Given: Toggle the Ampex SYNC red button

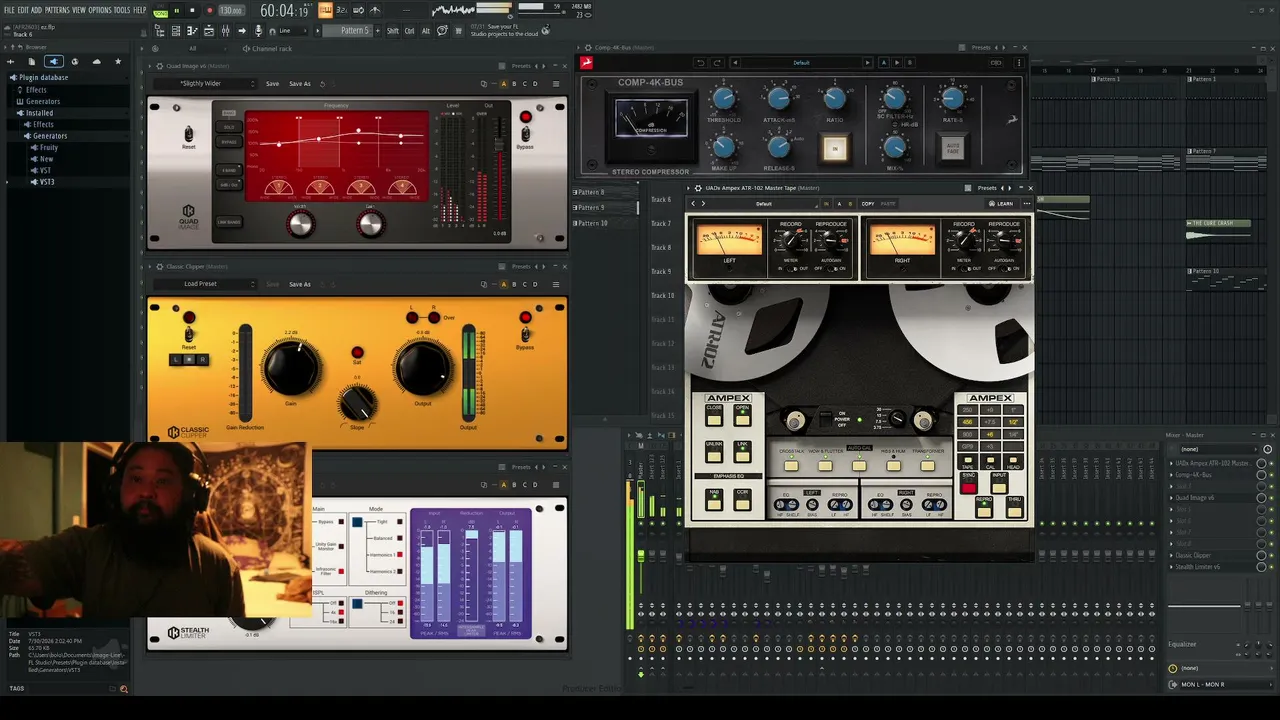Looking at the screenshot, I should 968,486.
